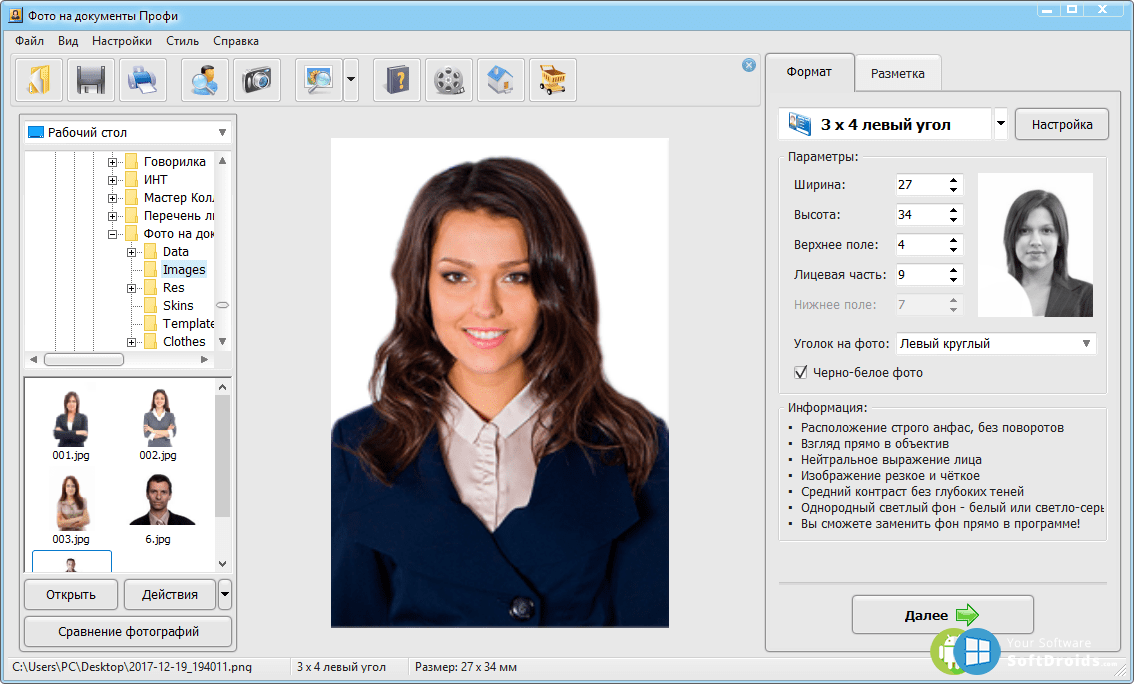Open the help book icon
This screenshot has width=1134, height=684.
397,79
